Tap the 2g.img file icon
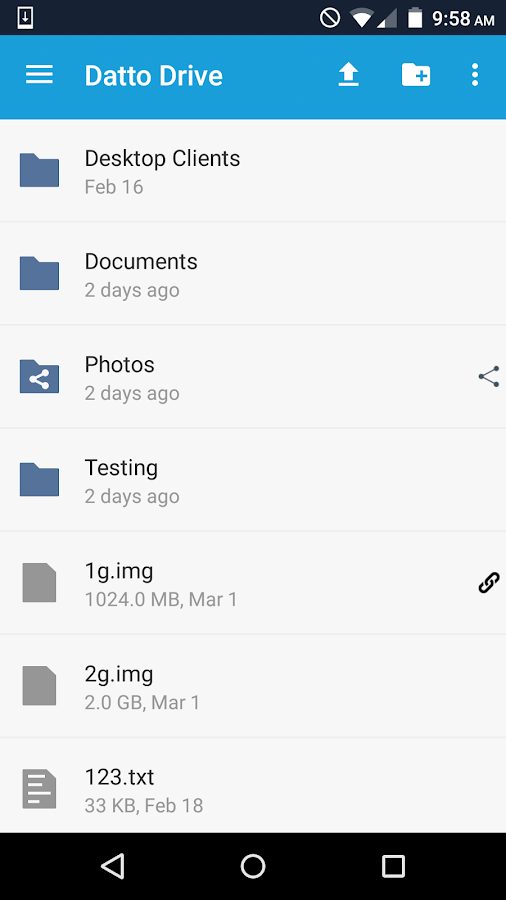This screenshot has width=506, height=900. [x=40, y=686]
